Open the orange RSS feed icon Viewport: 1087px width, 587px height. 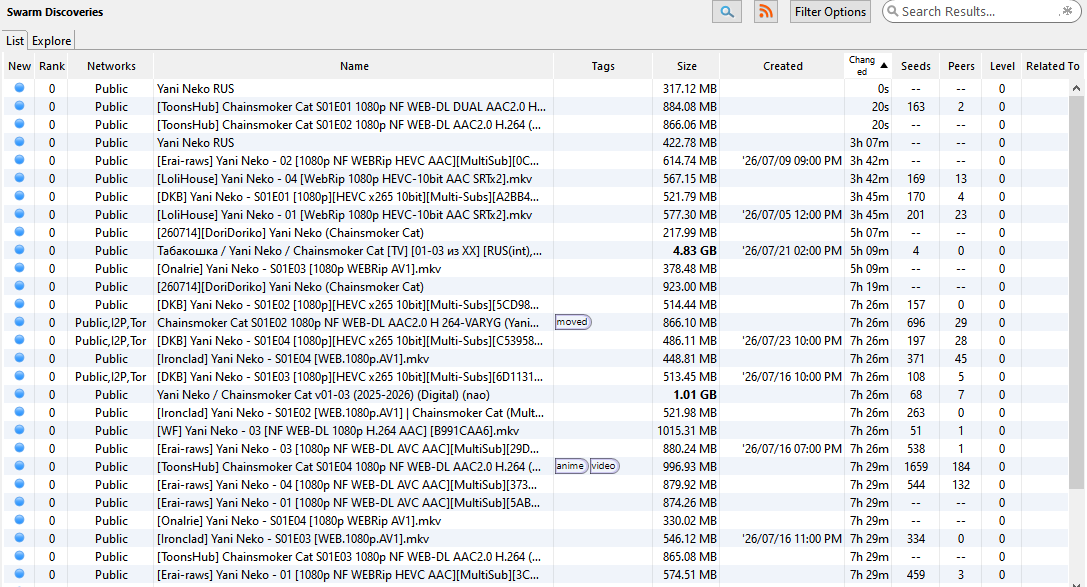tap(765, 12)
